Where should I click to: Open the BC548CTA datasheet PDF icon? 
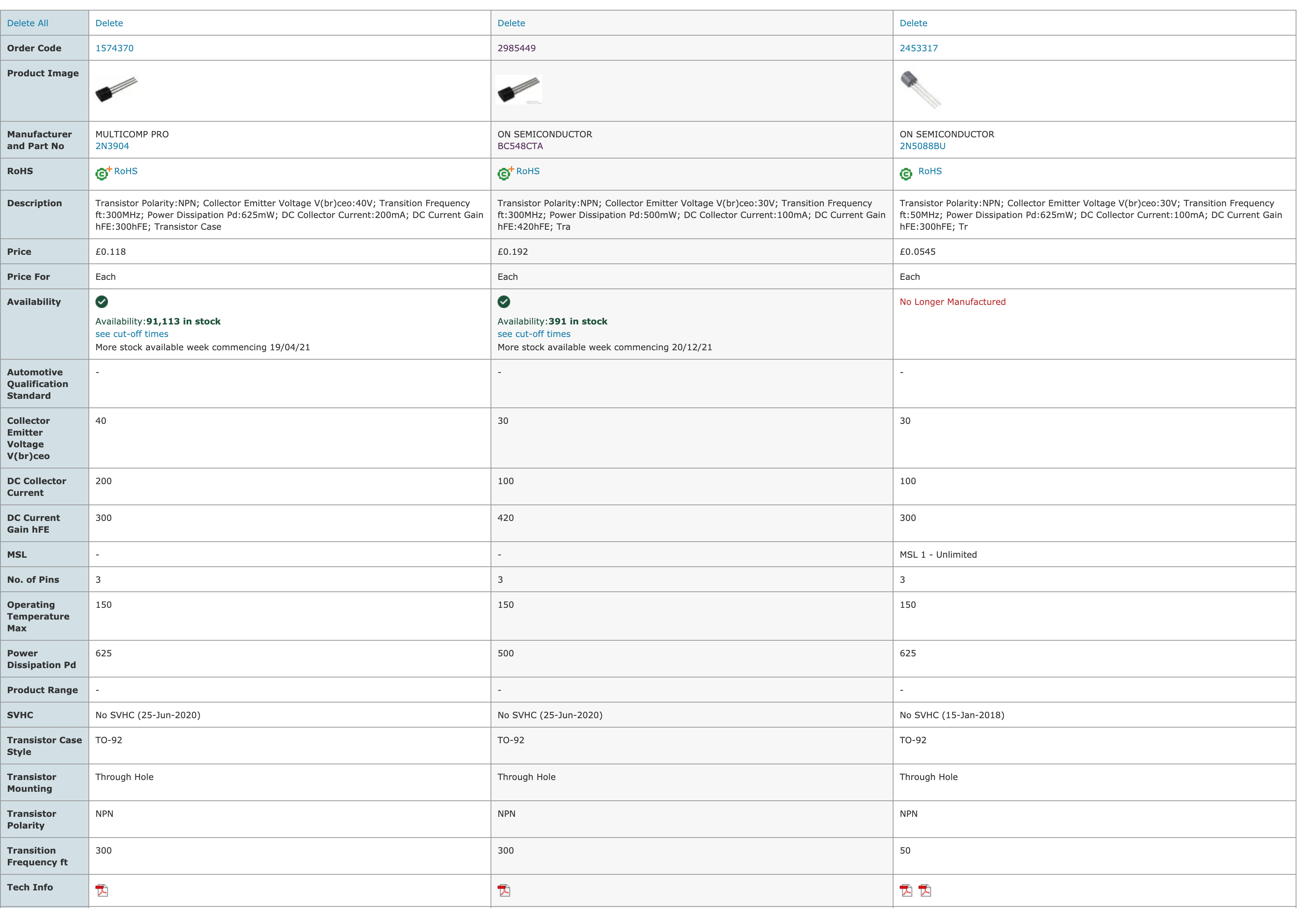point(504,890)
